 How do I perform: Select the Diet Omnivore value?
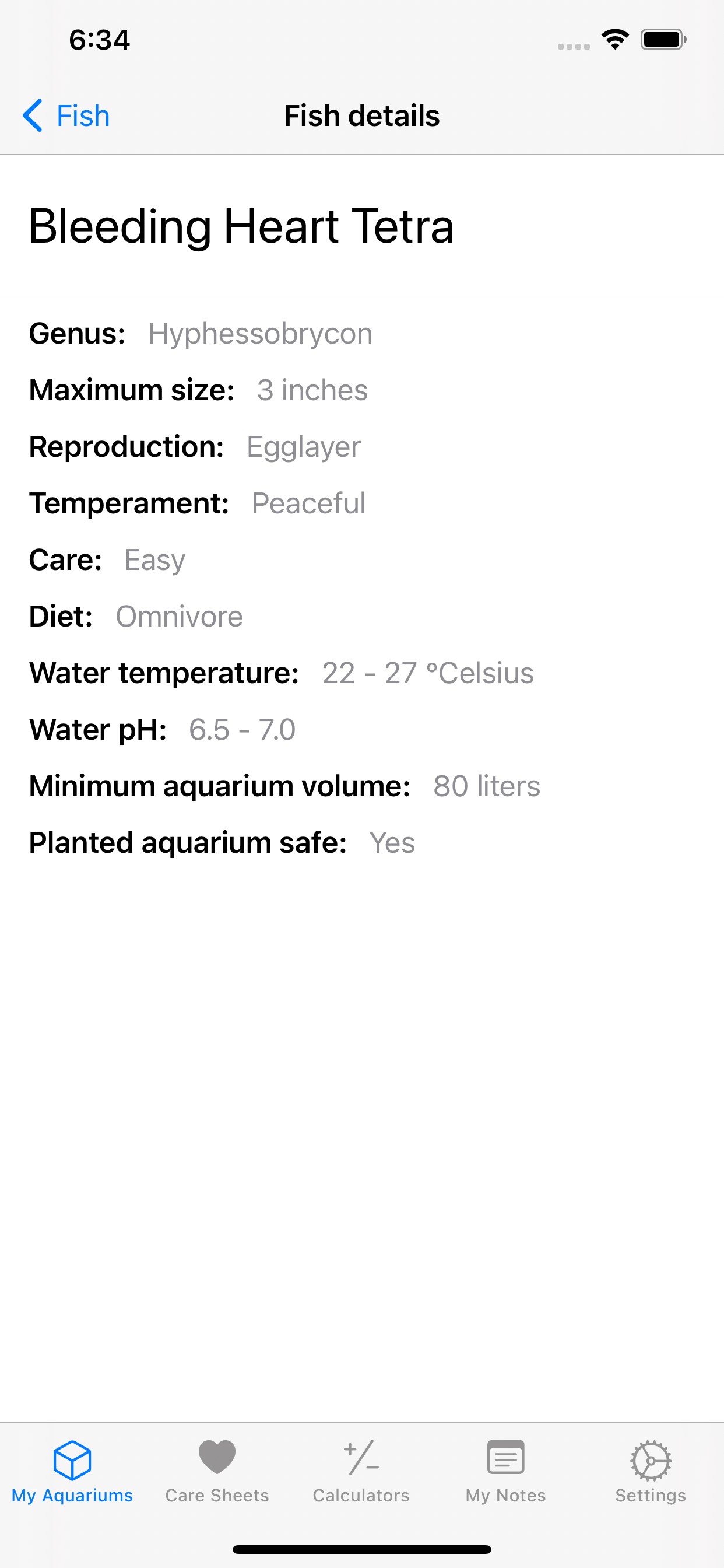click(x=180, y=617)
